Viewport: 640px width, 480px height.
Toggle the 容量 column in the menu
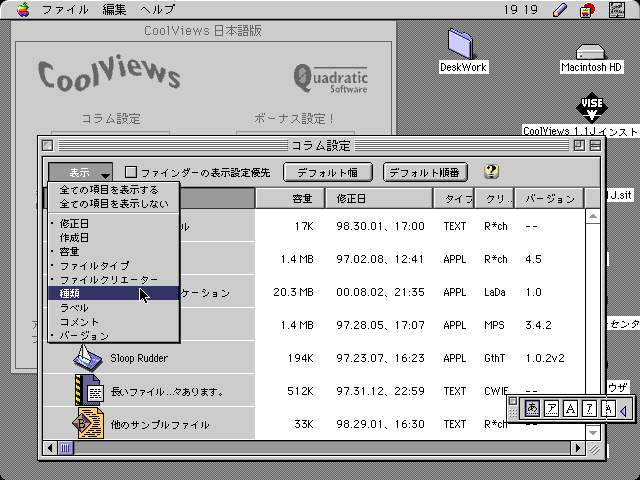click(113, 251)
